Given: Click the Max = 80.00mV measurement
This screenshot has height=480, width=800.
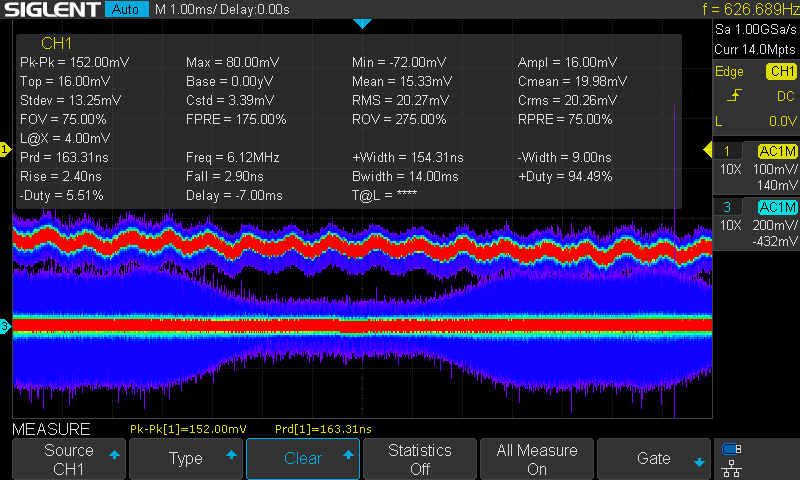Looking at the screenshot, I should pyautogui.click(x=233, y=62).
